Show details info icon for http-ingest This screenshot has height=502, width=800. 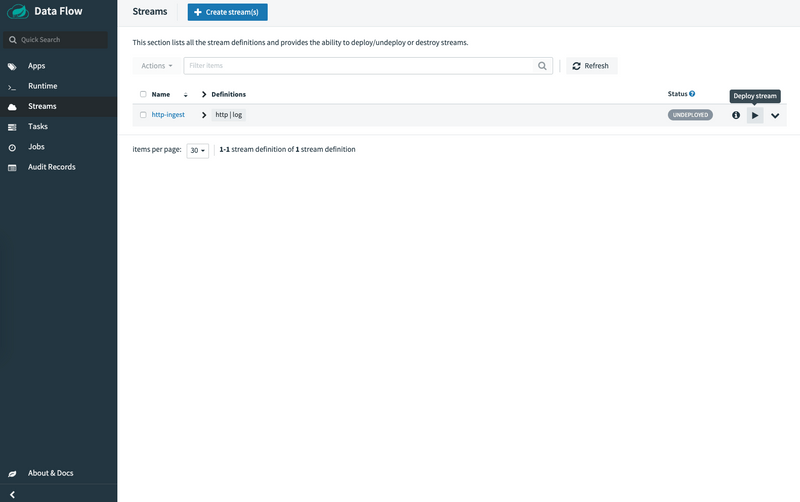(x=736, y=115)
